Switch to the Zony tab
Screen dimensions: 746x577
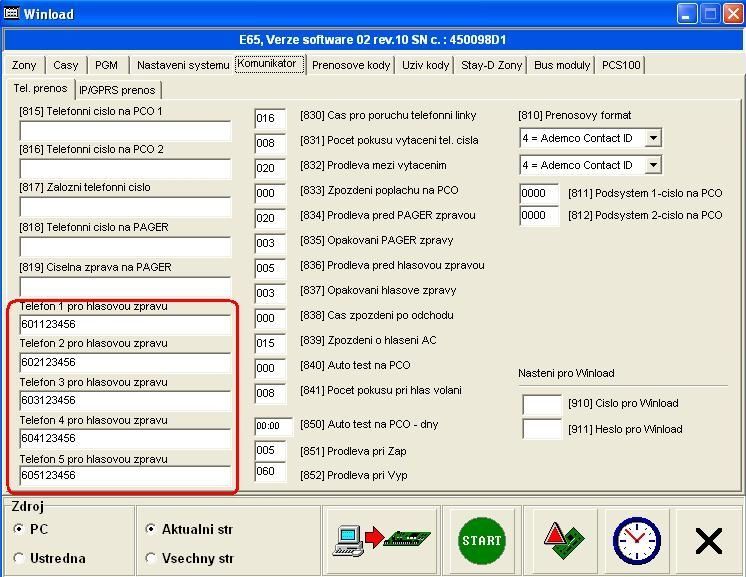pos(24,65)
